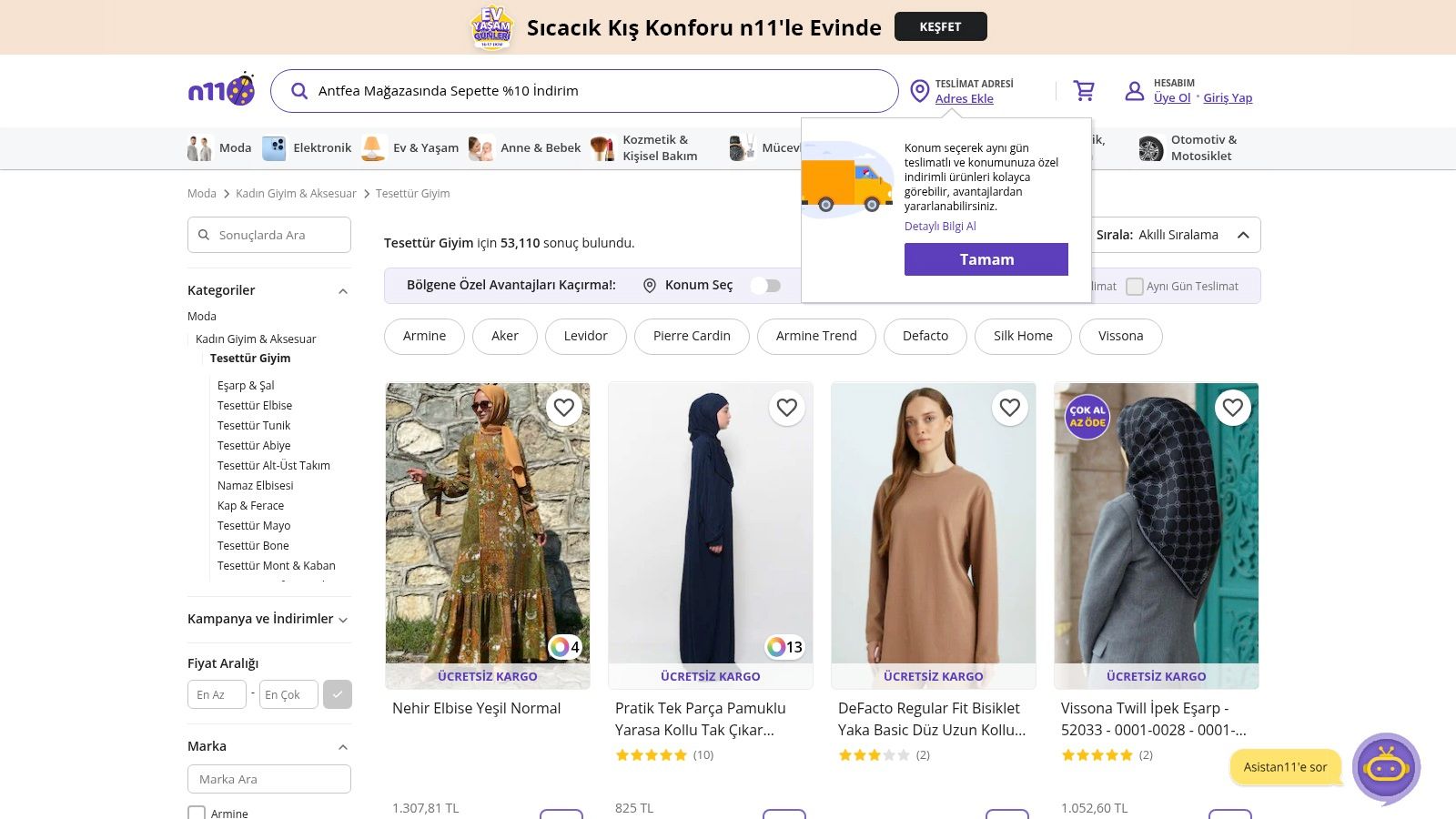
Task: Click the Ev & Yaşam category icon
Action: pos(373,147)
